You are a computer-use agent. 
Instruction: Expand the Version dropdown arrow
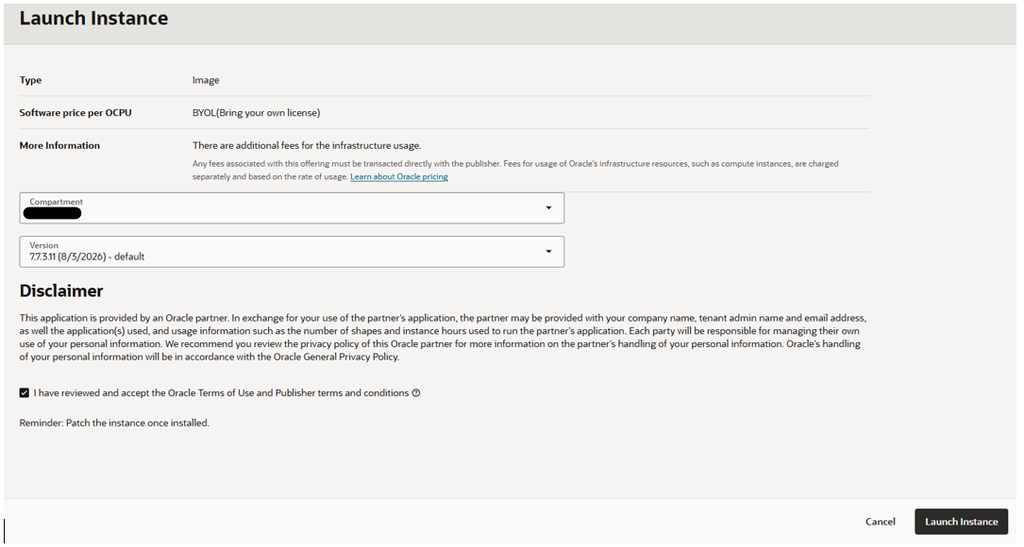pyautogui.click(x=549, y=251)
